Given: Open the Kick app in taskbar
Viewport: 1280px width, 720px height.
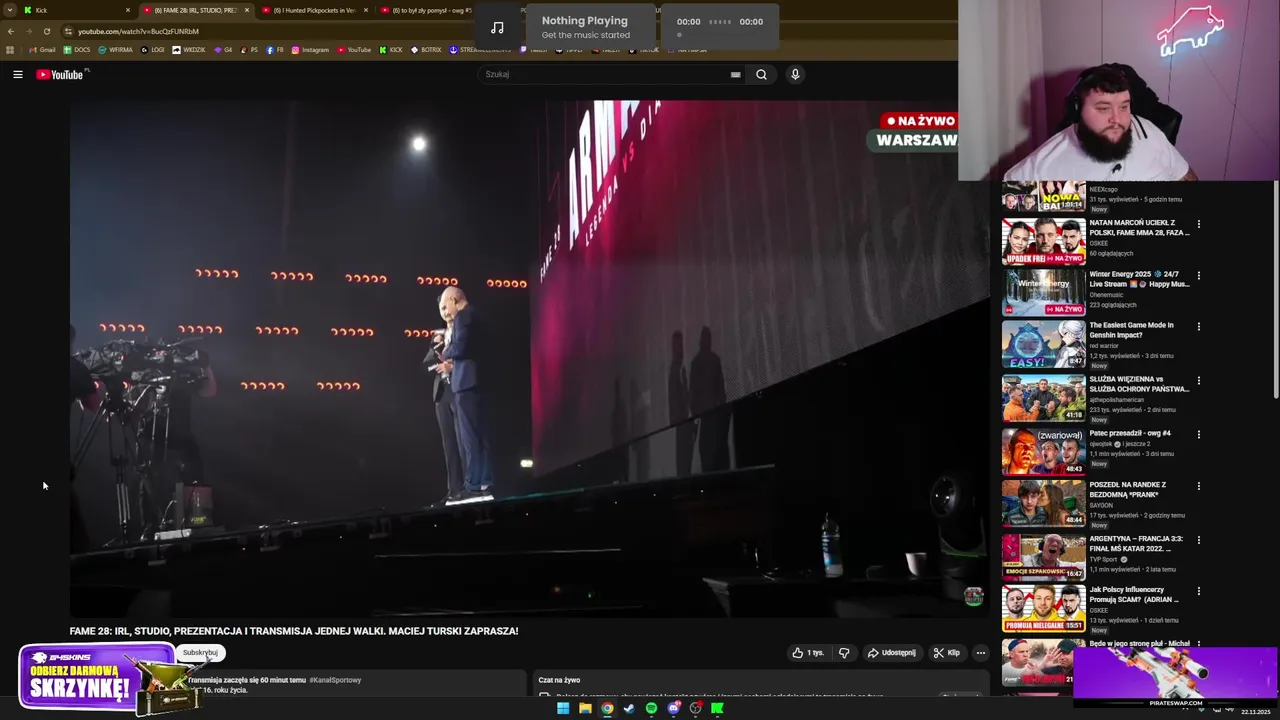Looking at the screenshot, I should 717,708.
